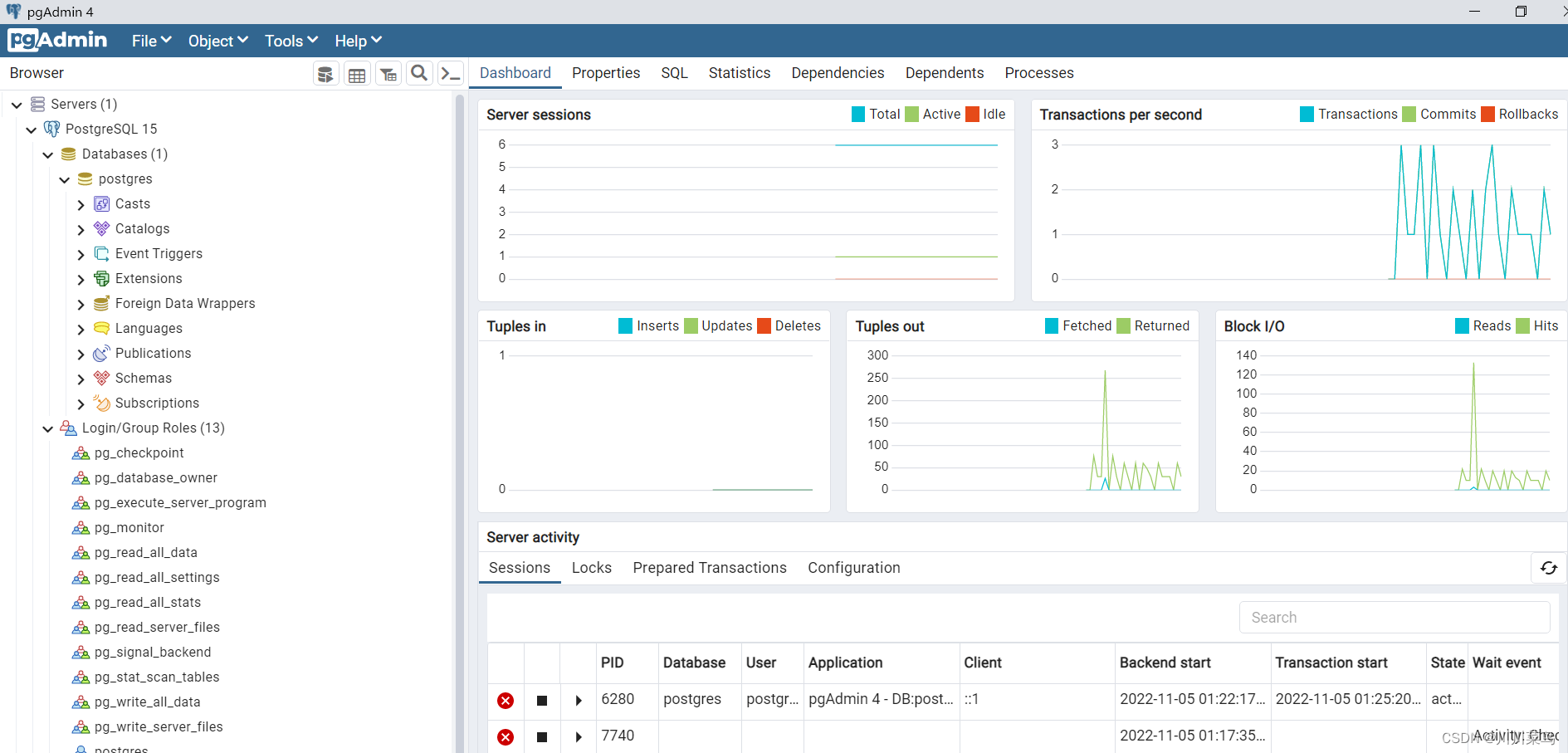This screenshot has height=753, width=1568.
Task: Refresh the Server activity list
Action: [1549, 568]
